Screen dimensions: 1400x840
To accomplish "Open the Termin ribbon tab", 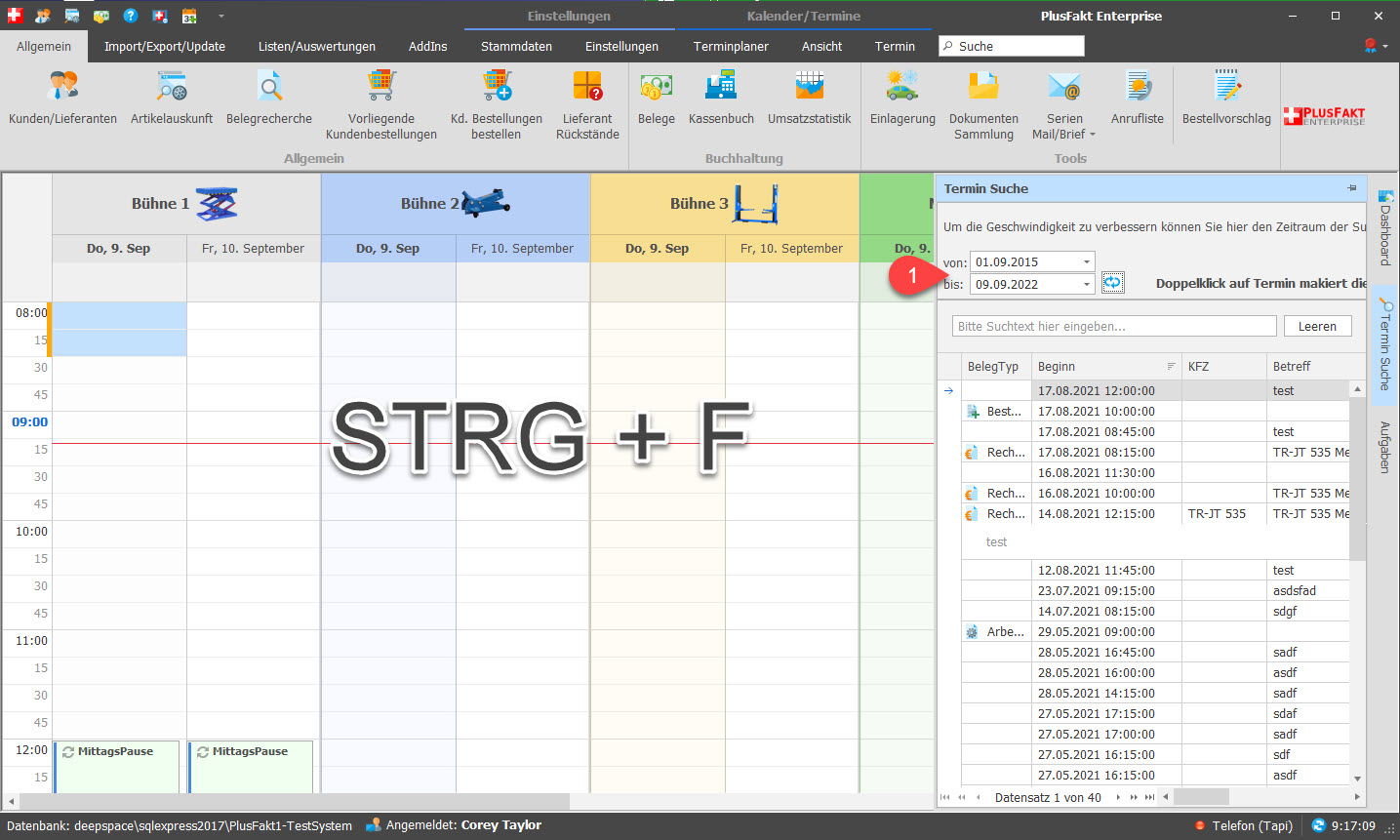I will [895, 46].
